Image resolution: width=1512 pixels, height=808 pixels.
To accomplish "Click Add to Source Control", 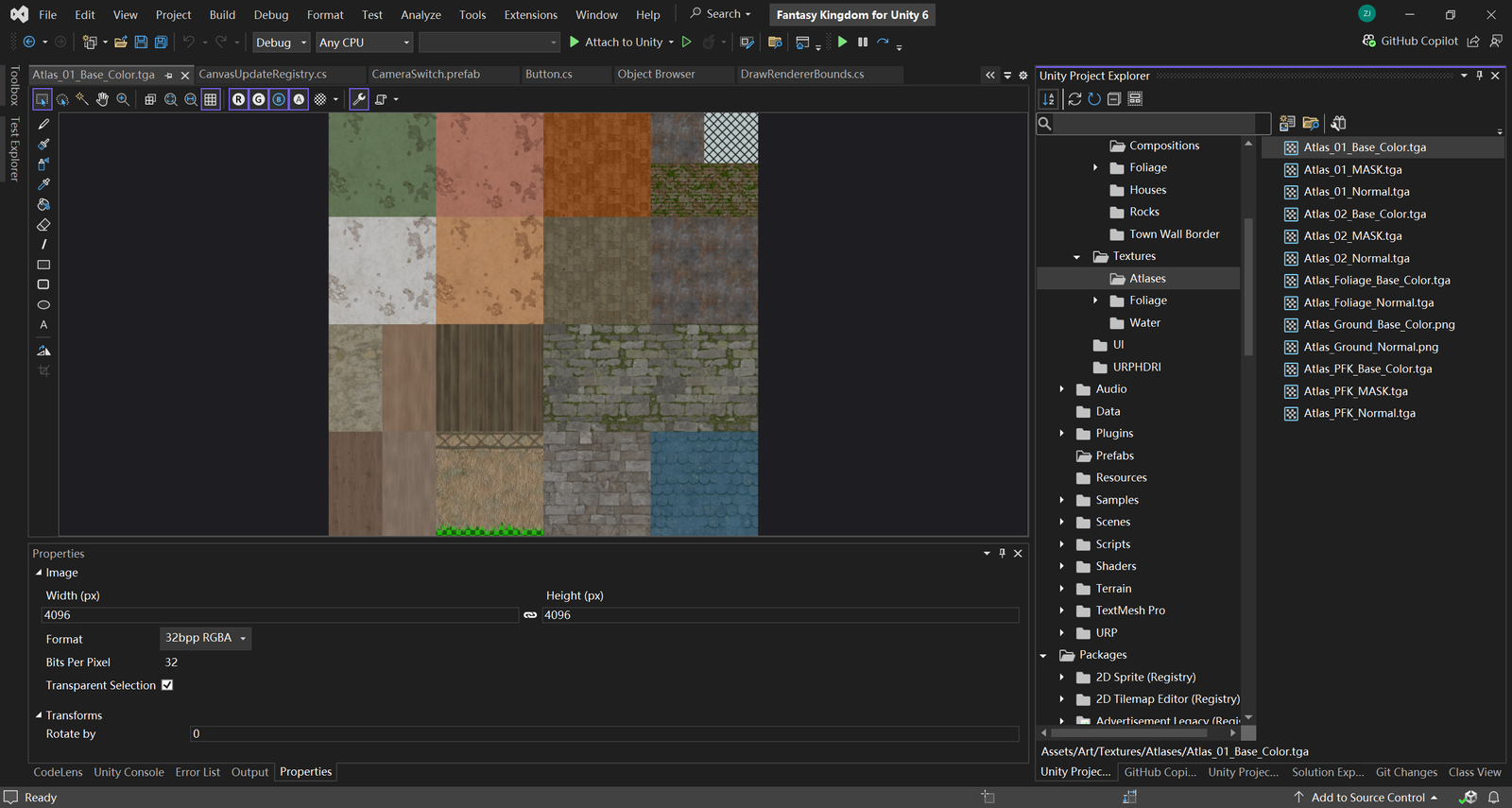I will coord(1366,798).
